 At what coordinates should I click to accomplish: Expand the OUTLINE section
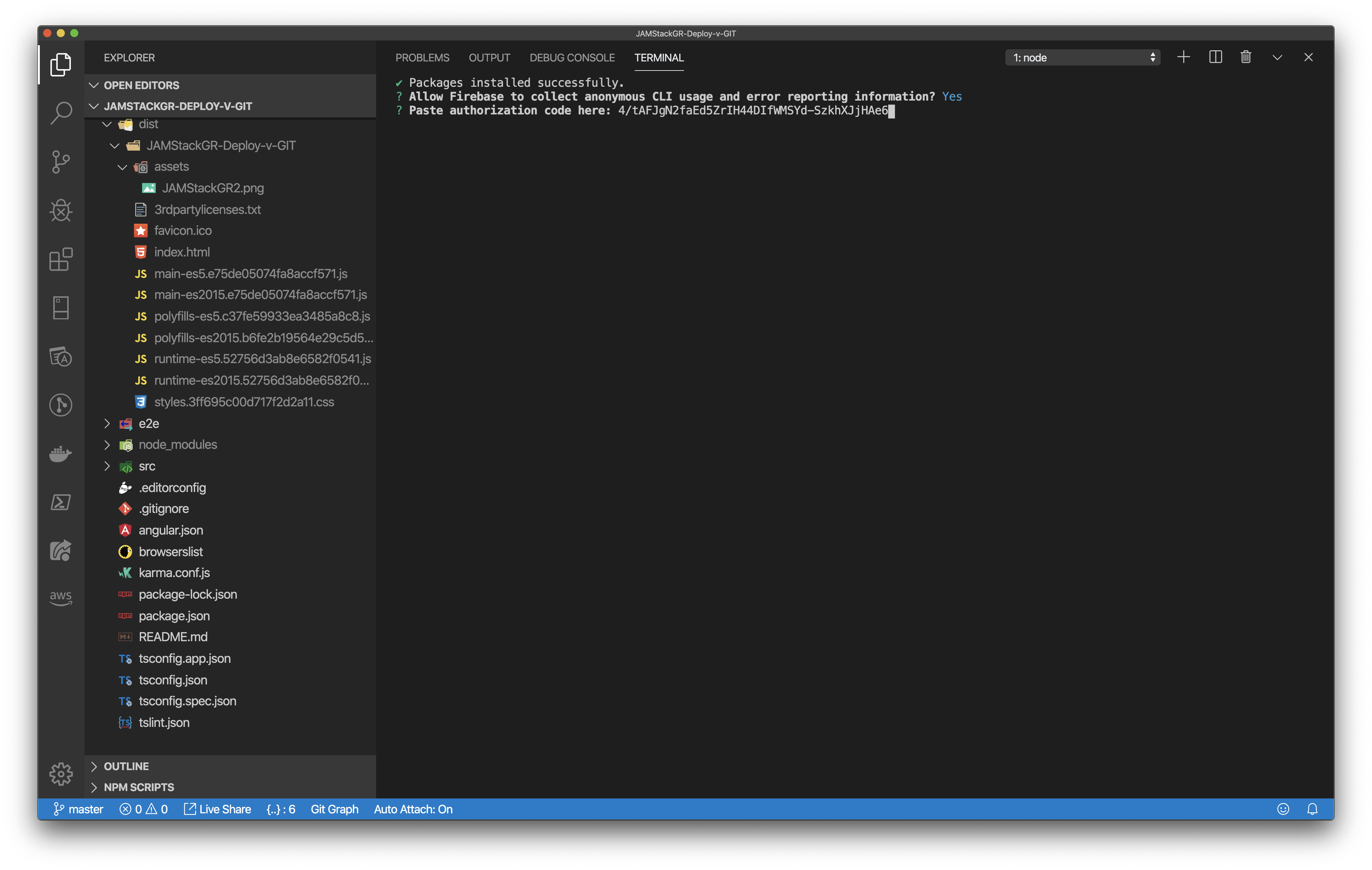(x=230, y=766)
